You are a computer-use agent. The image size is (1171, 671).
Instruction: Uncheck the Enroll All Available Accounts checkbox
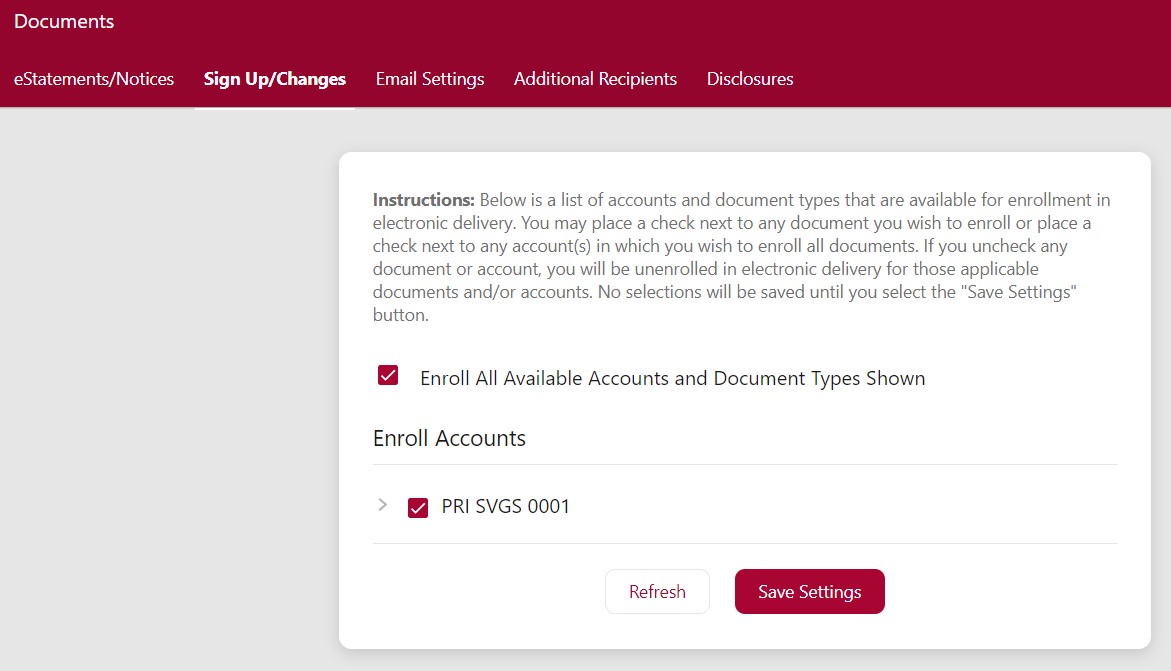click(388, 376)
